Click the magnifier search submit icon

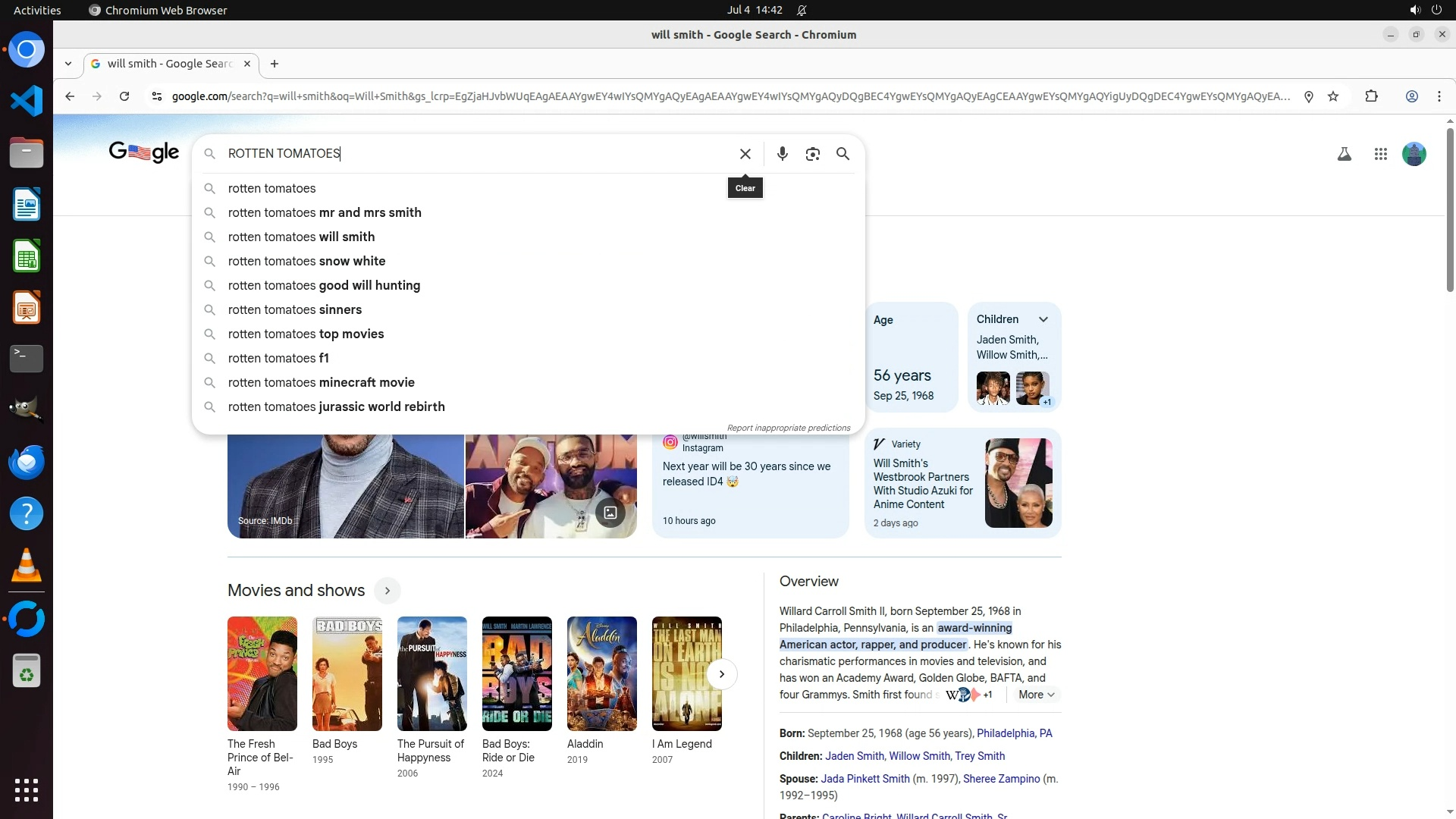click(x=843, y=154)
